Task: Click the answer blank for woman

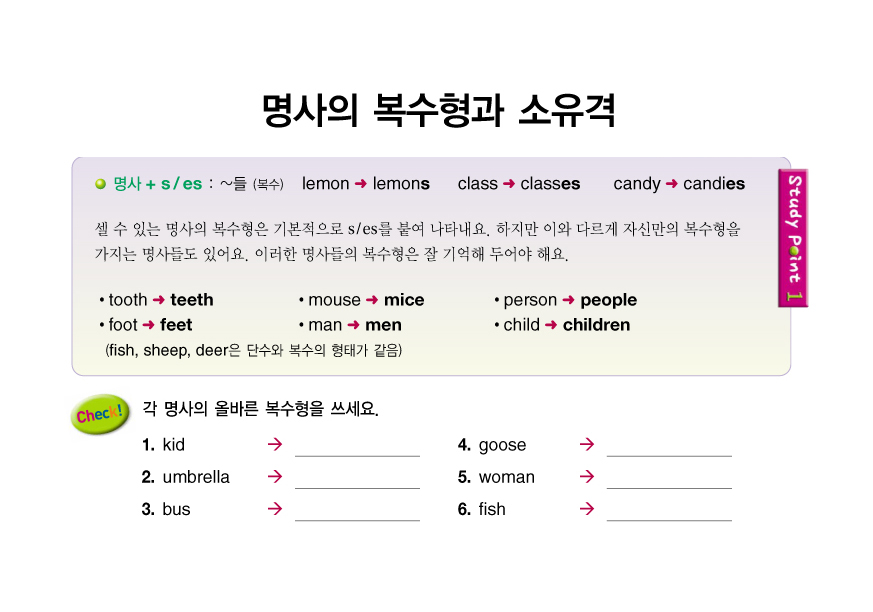Action: pos(669,479)
